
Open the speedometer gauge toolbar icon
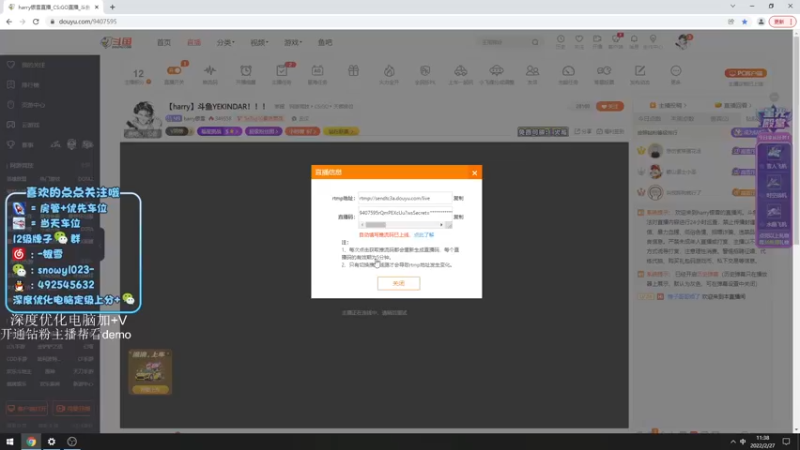[568, 70]
